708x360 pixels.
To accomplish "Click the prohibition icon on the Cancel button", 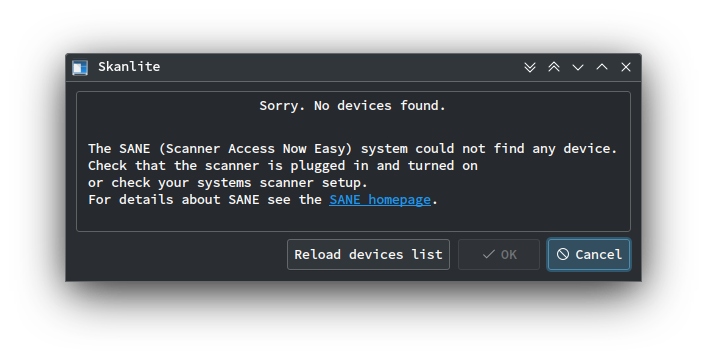I will tap(563, 254).
